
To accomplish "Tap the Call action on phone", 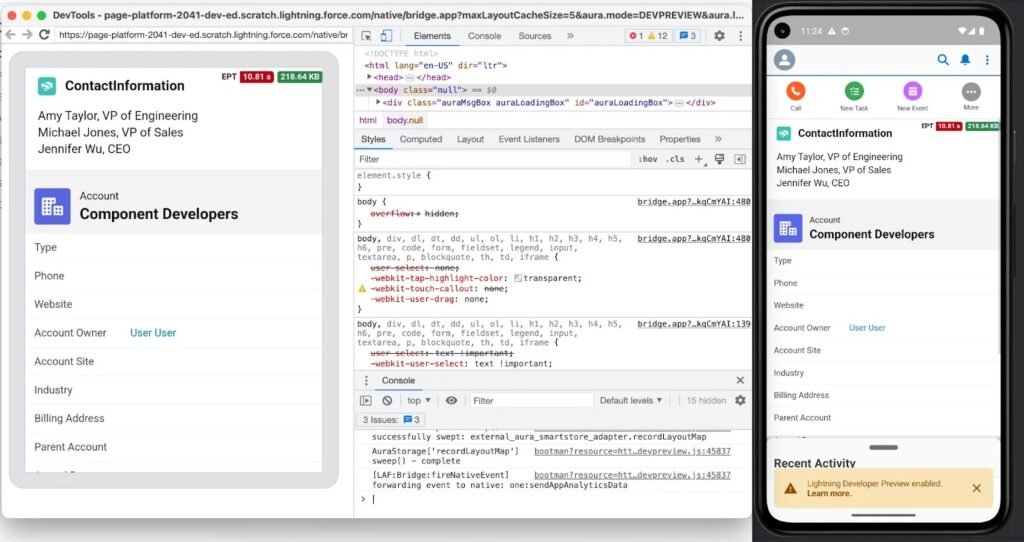I will click(x=795, y=96).
